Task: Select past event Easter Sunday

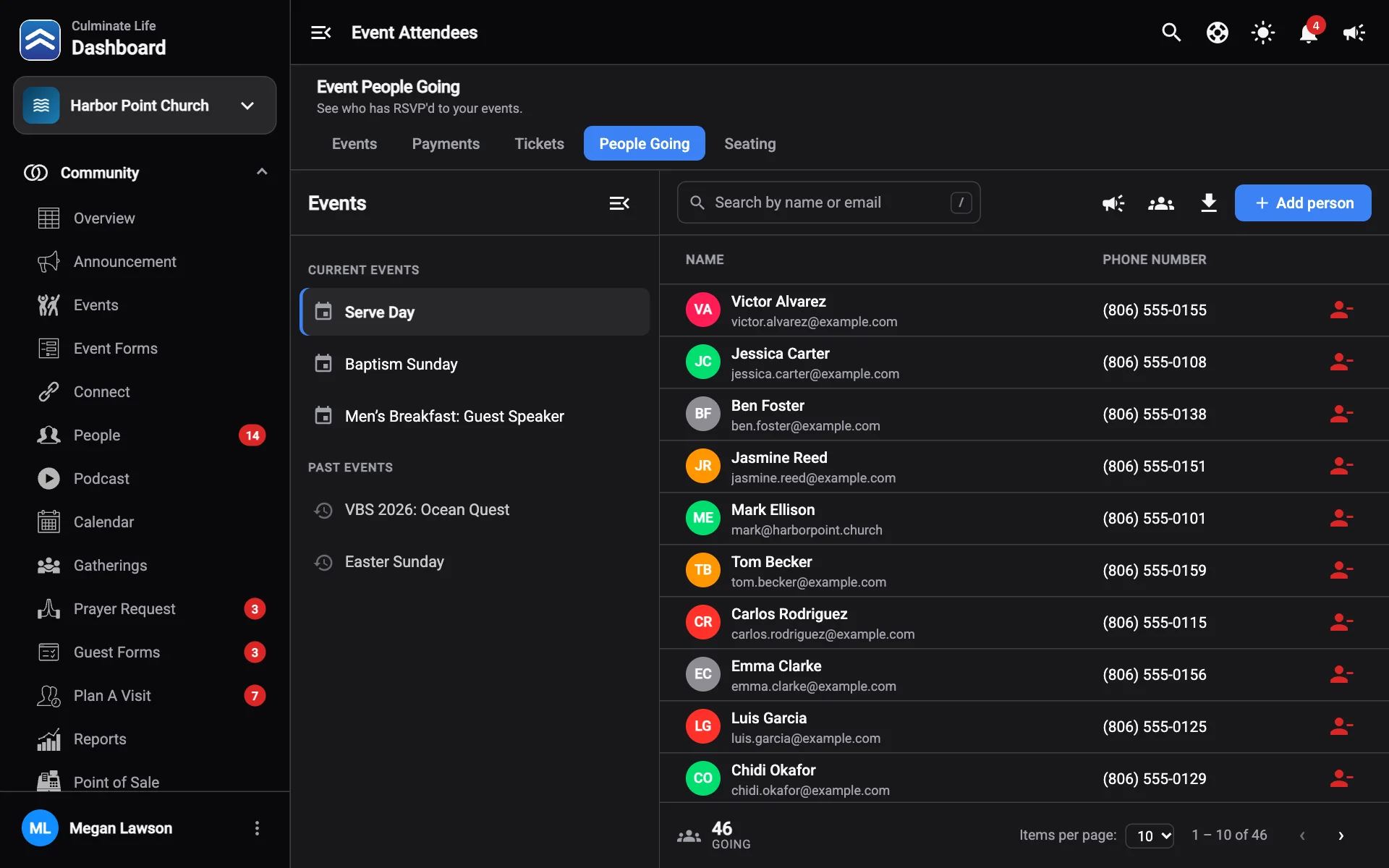Action: click(475, 562)
